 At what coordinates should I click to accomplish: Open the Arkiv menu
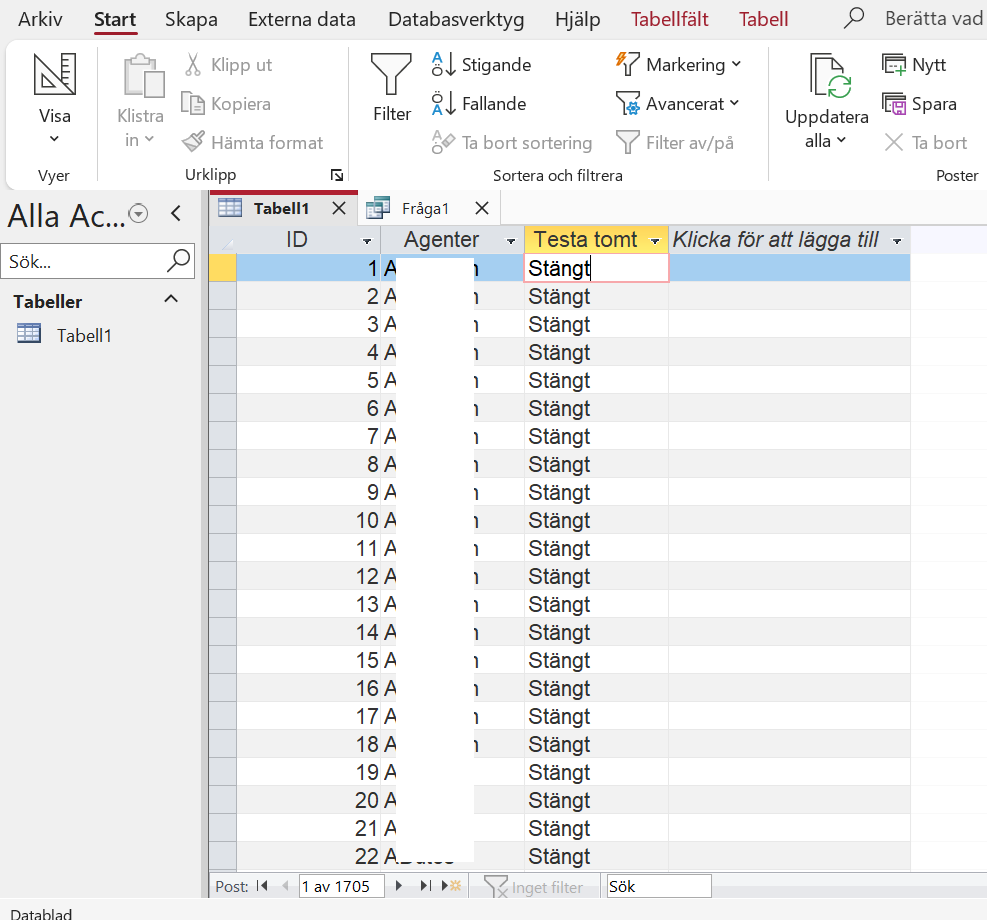pyautogui.click(x=40, y=20)
